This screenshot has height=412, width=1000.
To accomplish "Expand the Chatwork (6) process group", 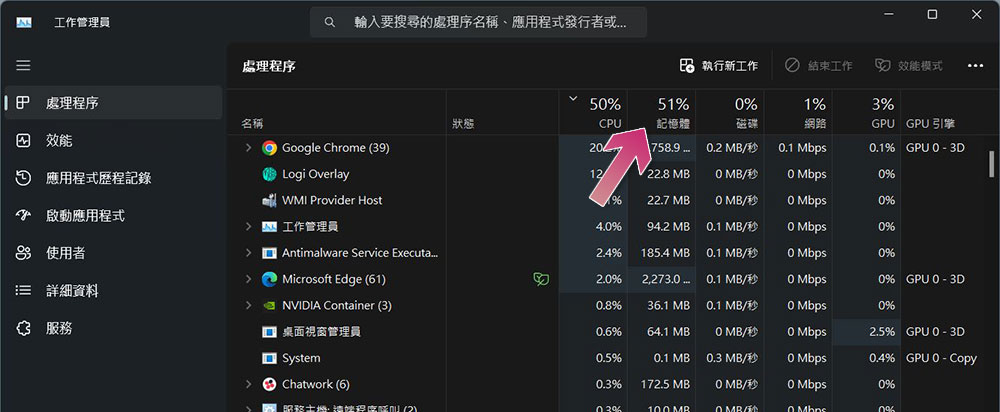I will (x=249, y=385).
